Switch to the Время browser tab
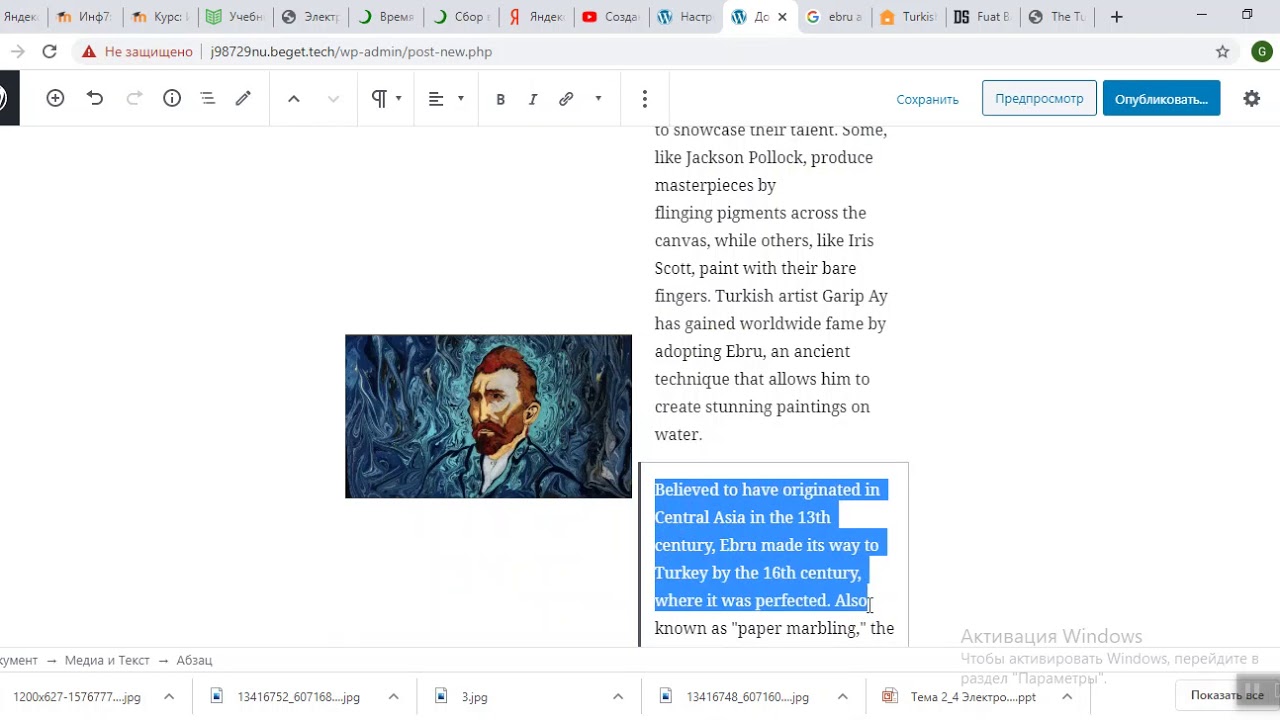Image resolution: width=1280 pixels, height=720 pixels. [x=386, y=17]
